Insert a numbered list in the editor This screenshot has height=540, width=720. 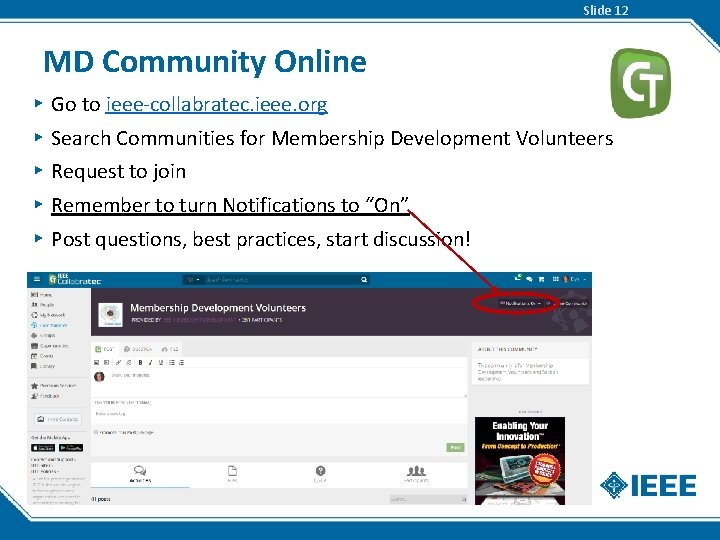point(182,362)
